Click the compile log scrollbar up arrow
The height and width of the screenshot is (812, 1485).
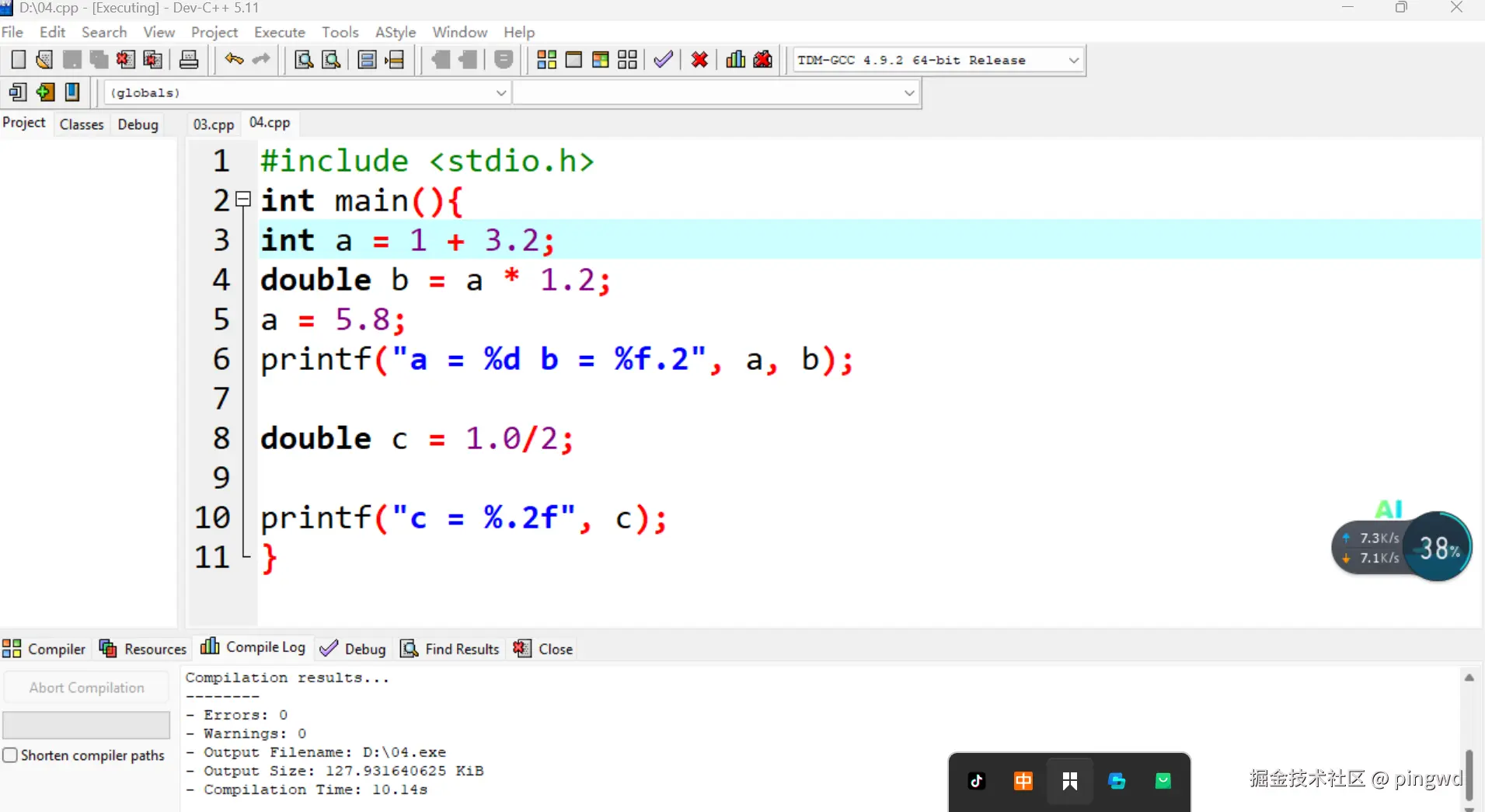click(1469, 678)
